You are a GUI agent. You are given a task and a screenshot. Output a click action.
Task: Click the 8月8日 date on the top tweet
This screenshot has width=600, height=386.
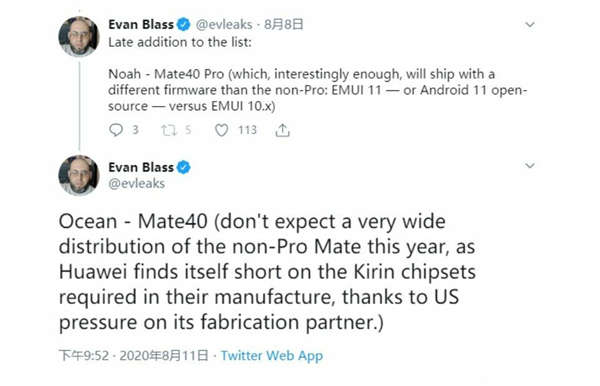click(x=284, y=25)
